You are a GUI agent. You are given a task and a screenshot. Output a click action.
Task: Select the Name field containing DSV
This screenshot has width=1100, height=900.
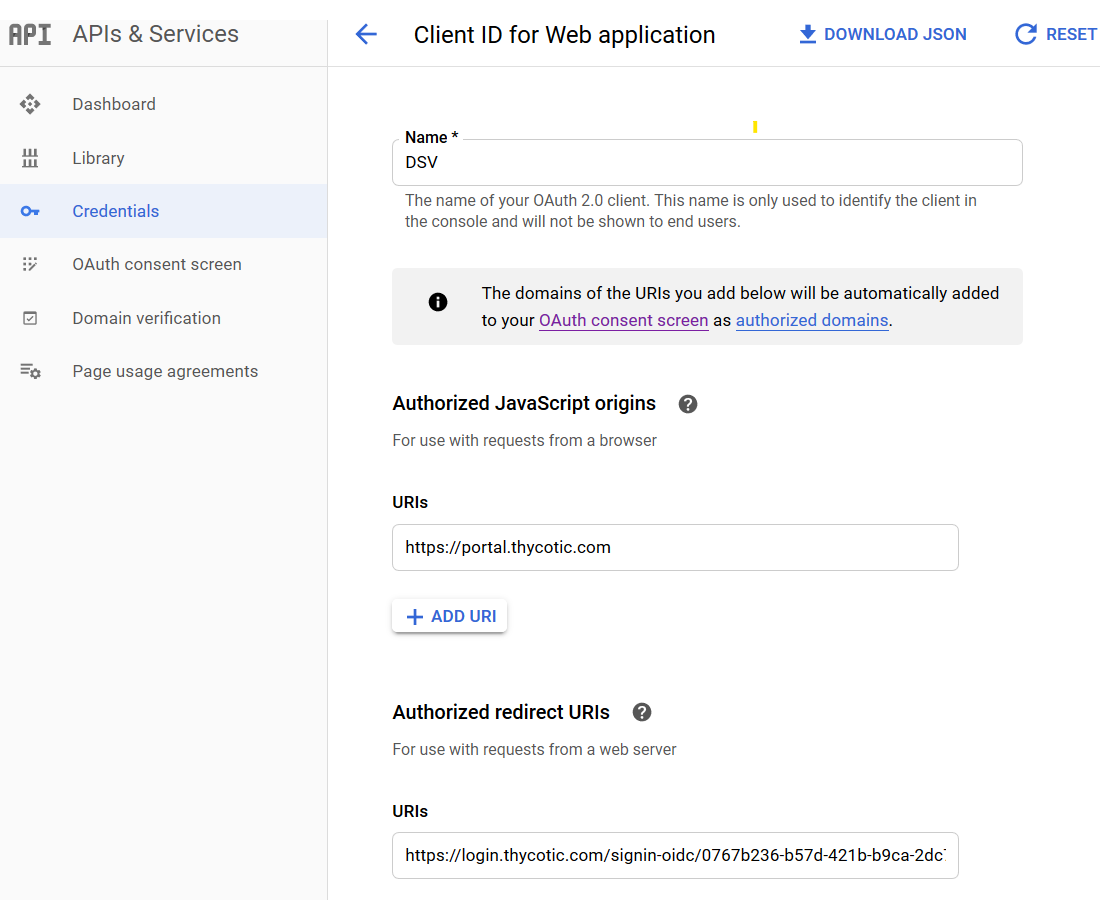click(707, 162)
